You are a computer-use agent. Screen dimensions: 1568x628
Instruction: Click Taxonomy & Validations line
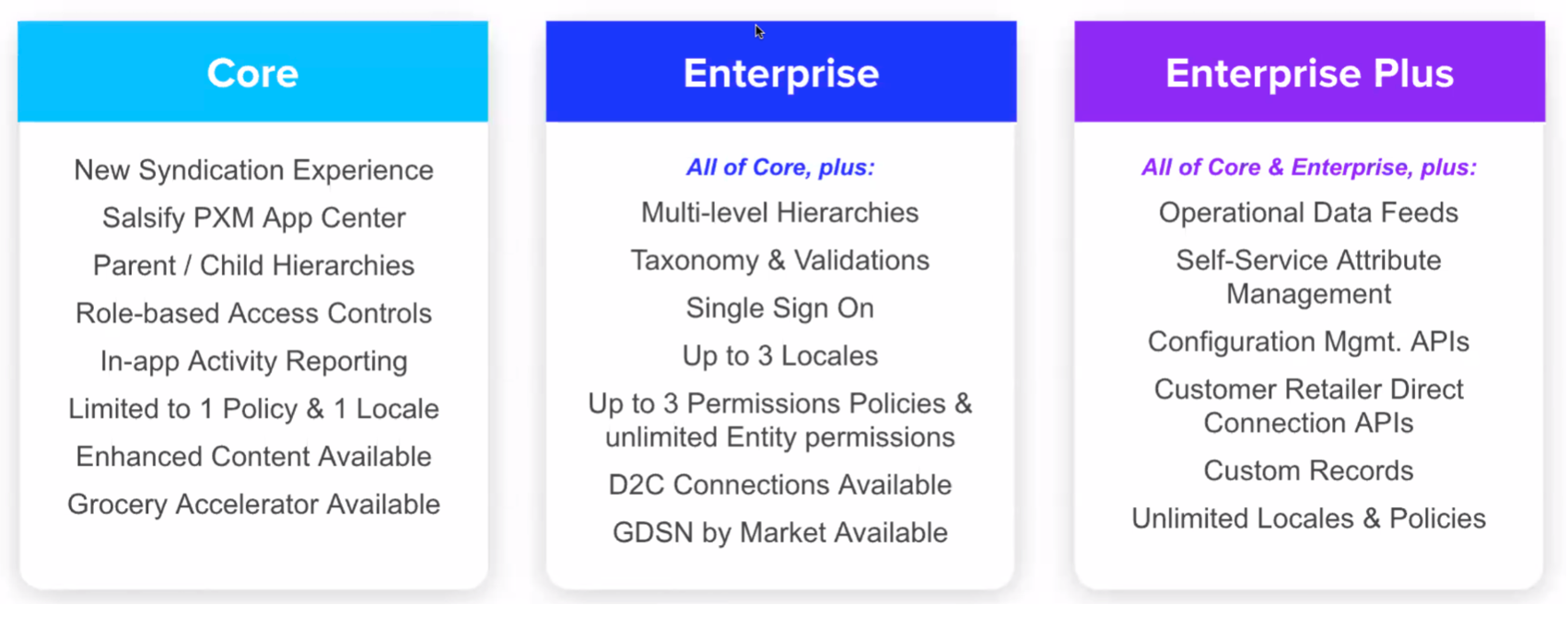point(780,261)
